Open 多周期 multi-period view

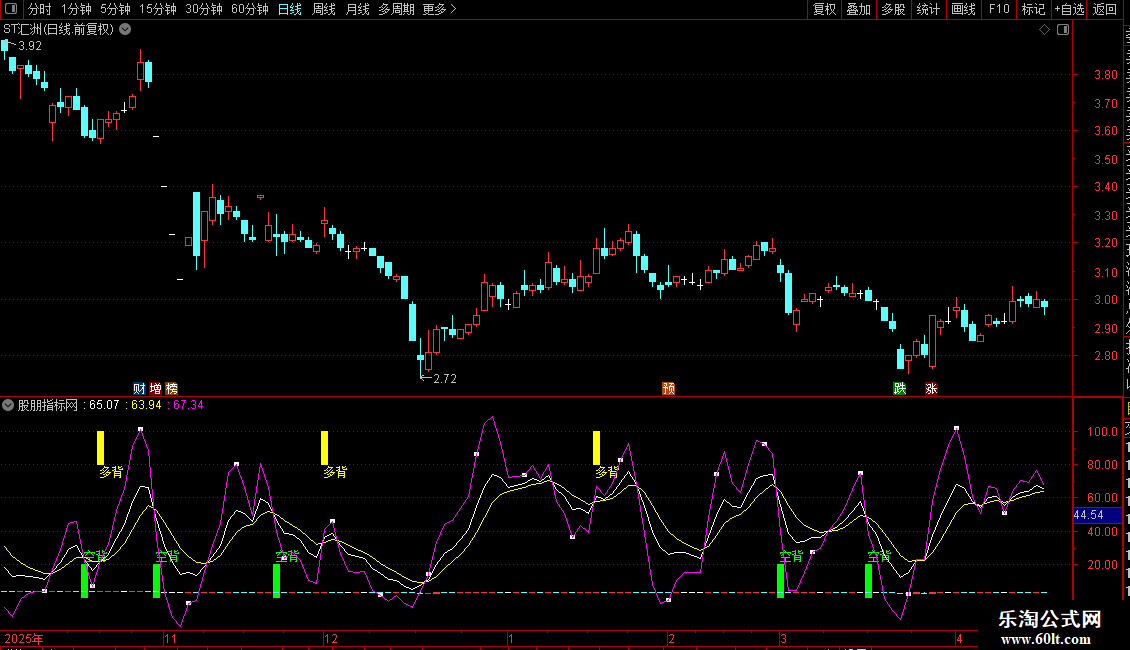click(396, 9)
